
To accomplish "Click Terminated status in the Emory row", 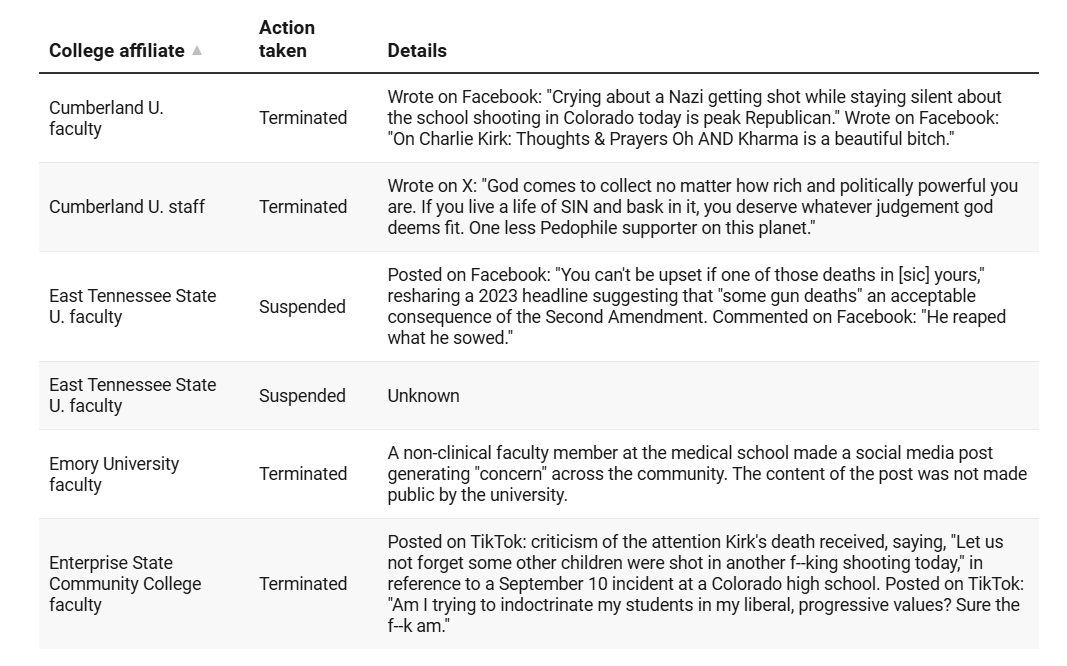I will pyautogui.click(x=303, y=473).
